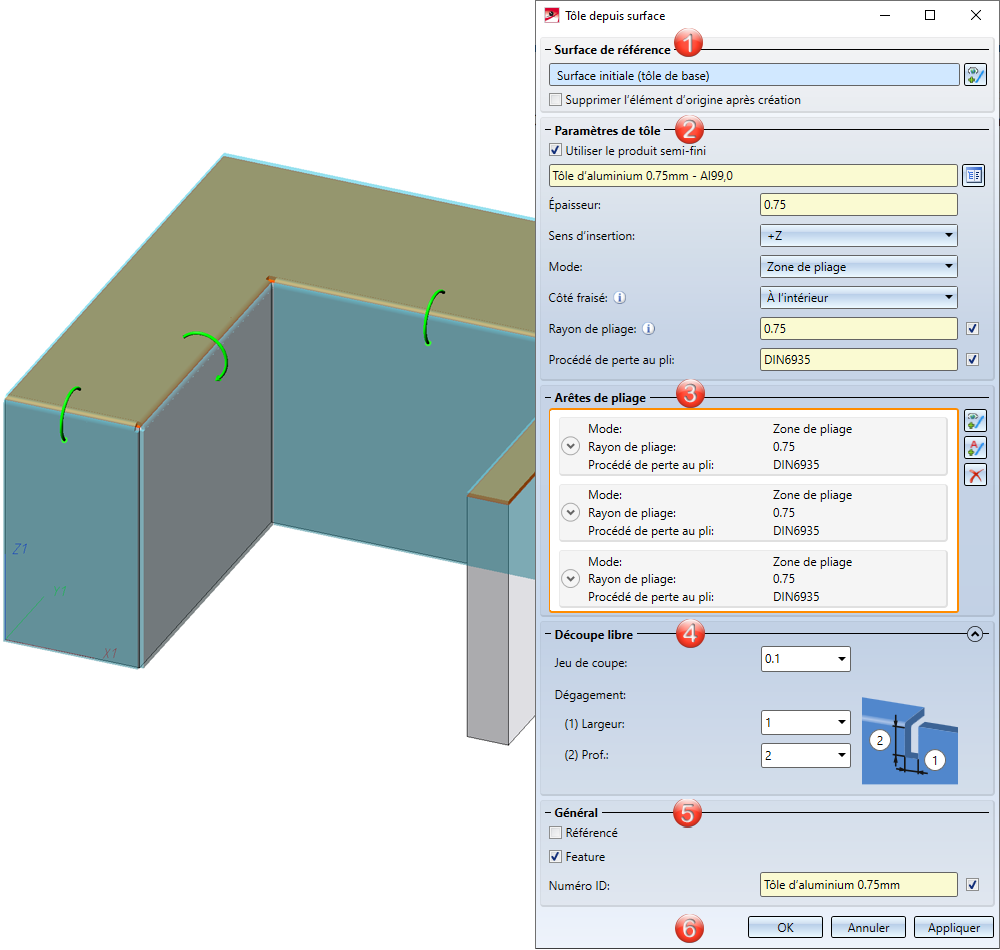
Task: Click the info icon beside Rayon de pliage
Action: coord(650,328)
